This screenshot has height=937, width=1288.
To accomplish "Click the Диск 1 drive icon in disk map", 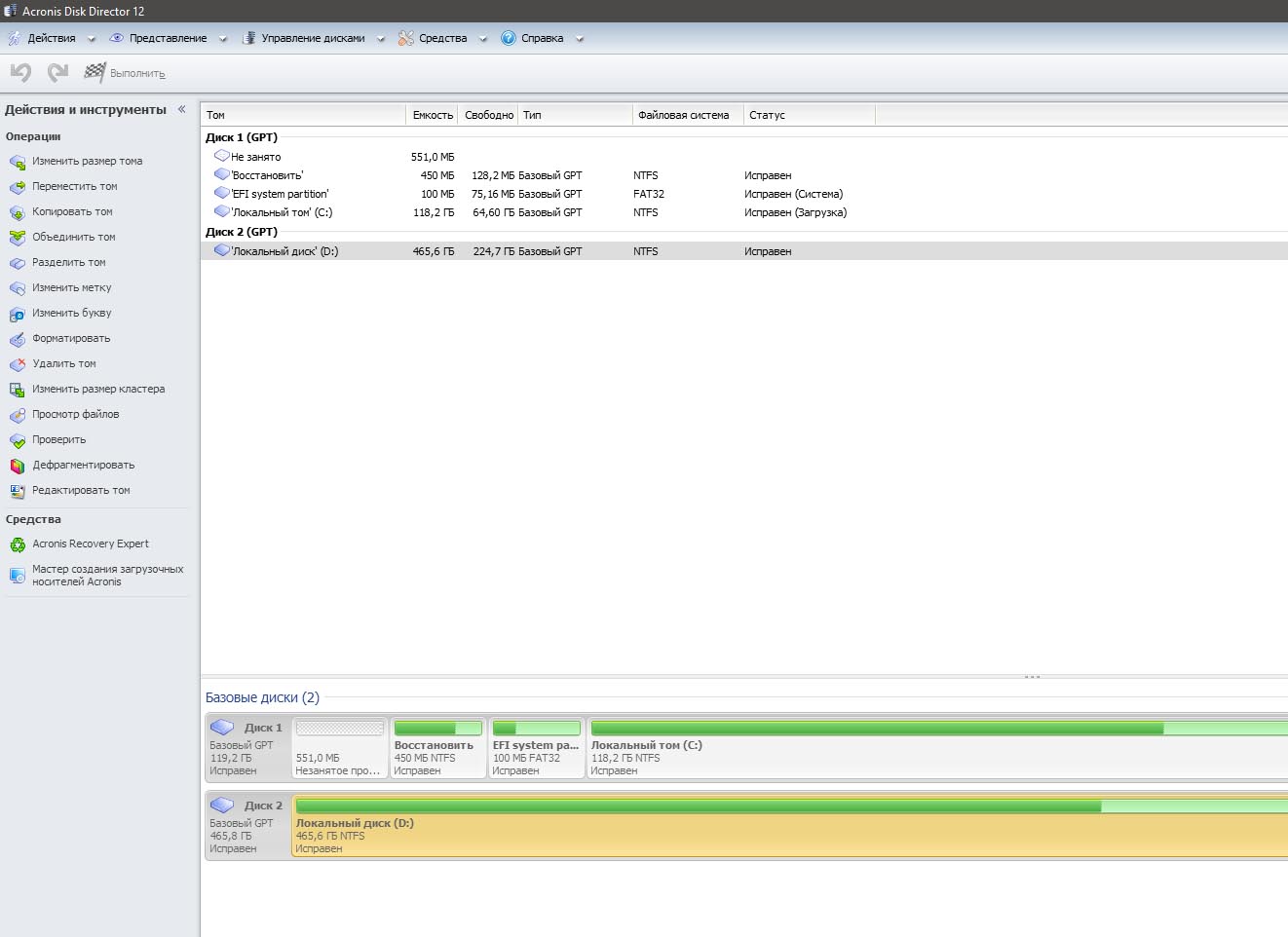I will coord(222,728).
